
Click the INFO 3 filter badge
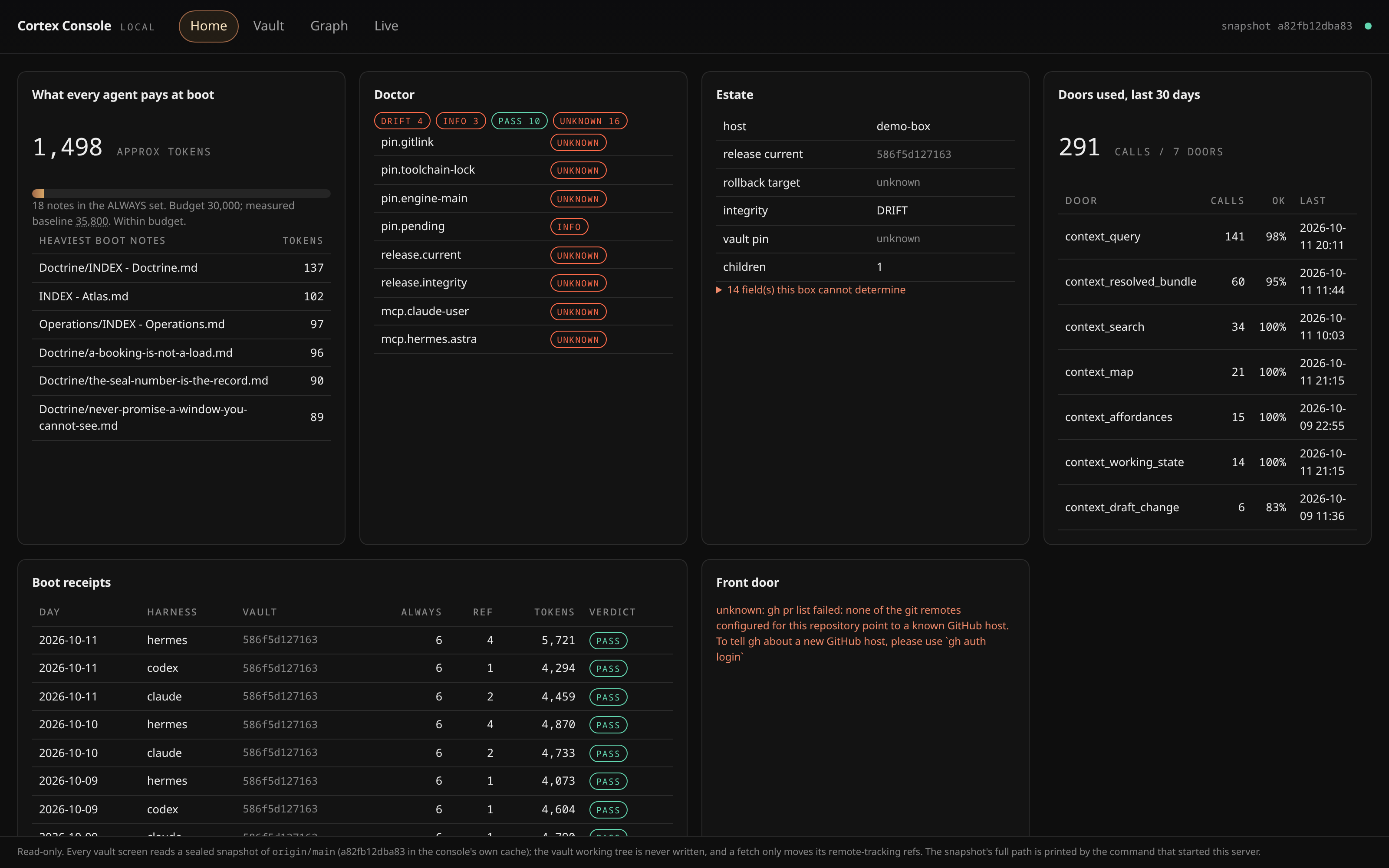[460, 121]
